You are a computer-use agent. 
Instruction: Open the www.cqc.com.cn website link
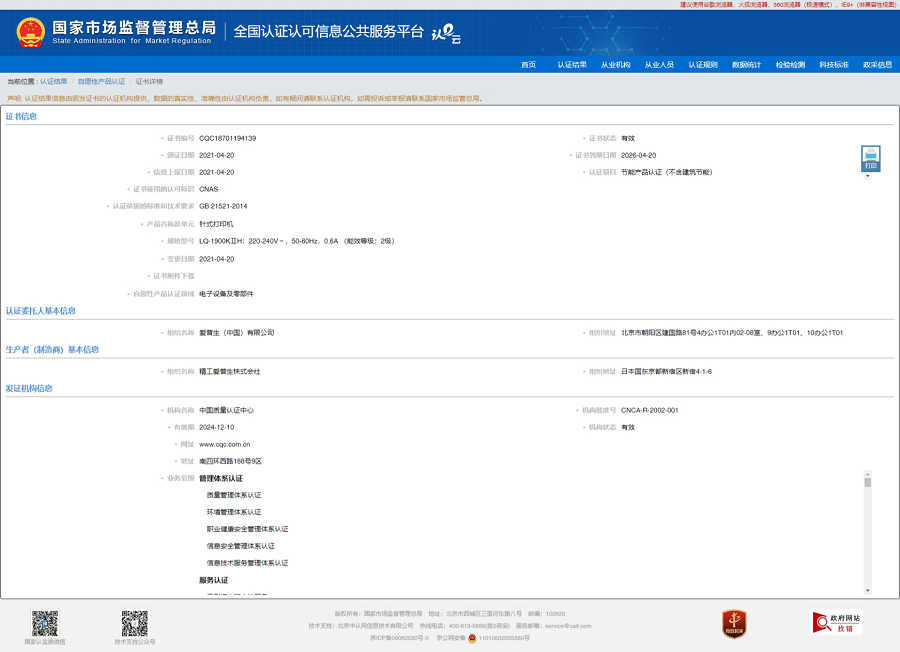(x=224, y=444)
